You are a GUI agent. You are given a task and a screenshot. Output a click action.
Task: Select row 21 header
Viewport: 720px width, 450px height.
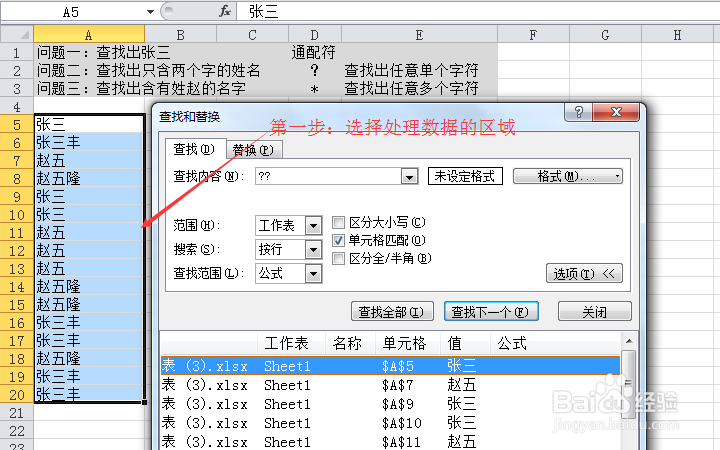coord(17,413)
